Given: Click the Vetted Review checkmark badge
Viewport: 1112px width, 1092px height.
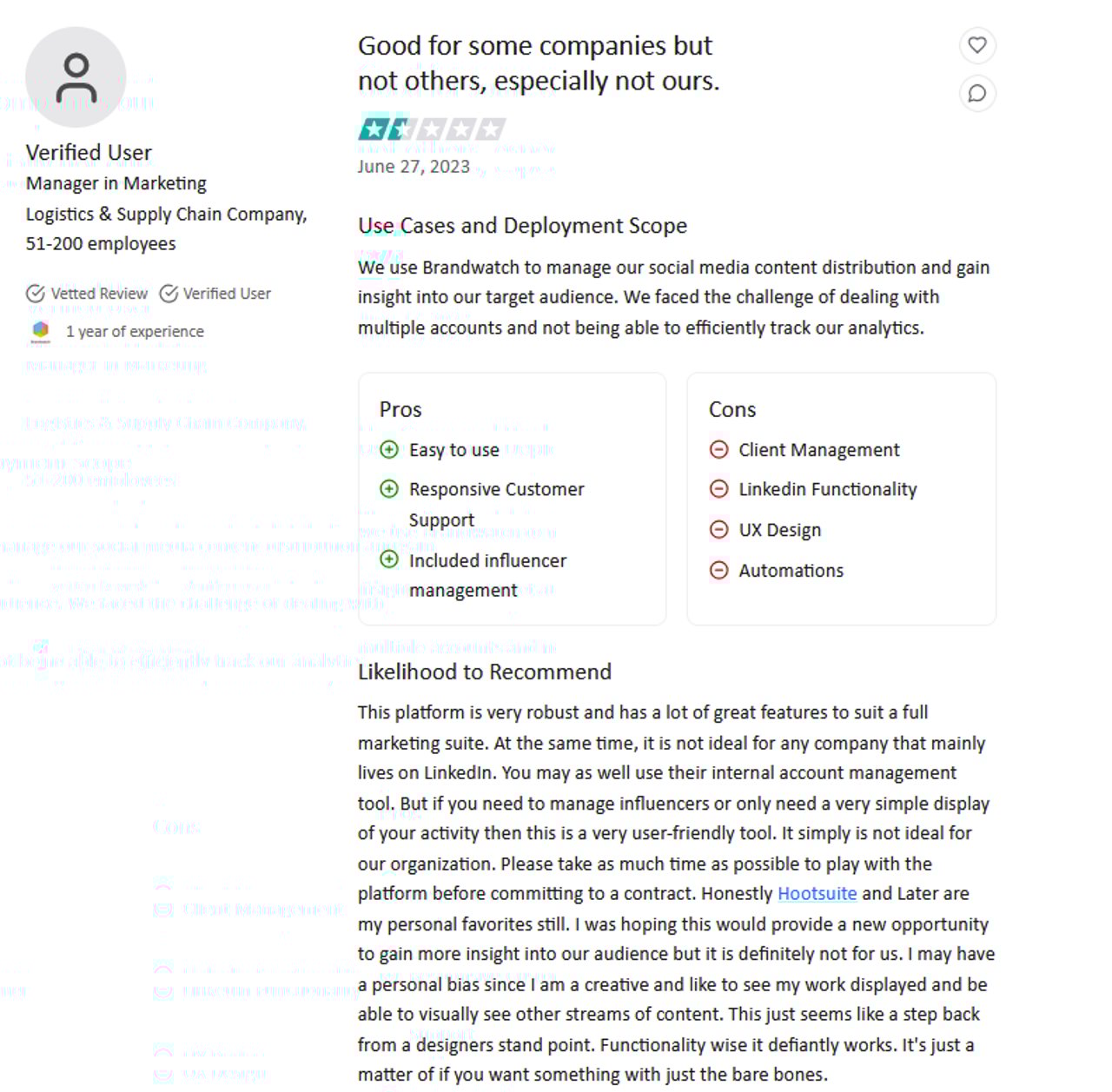Looking at the screenshot, I should tap(36, 294).
